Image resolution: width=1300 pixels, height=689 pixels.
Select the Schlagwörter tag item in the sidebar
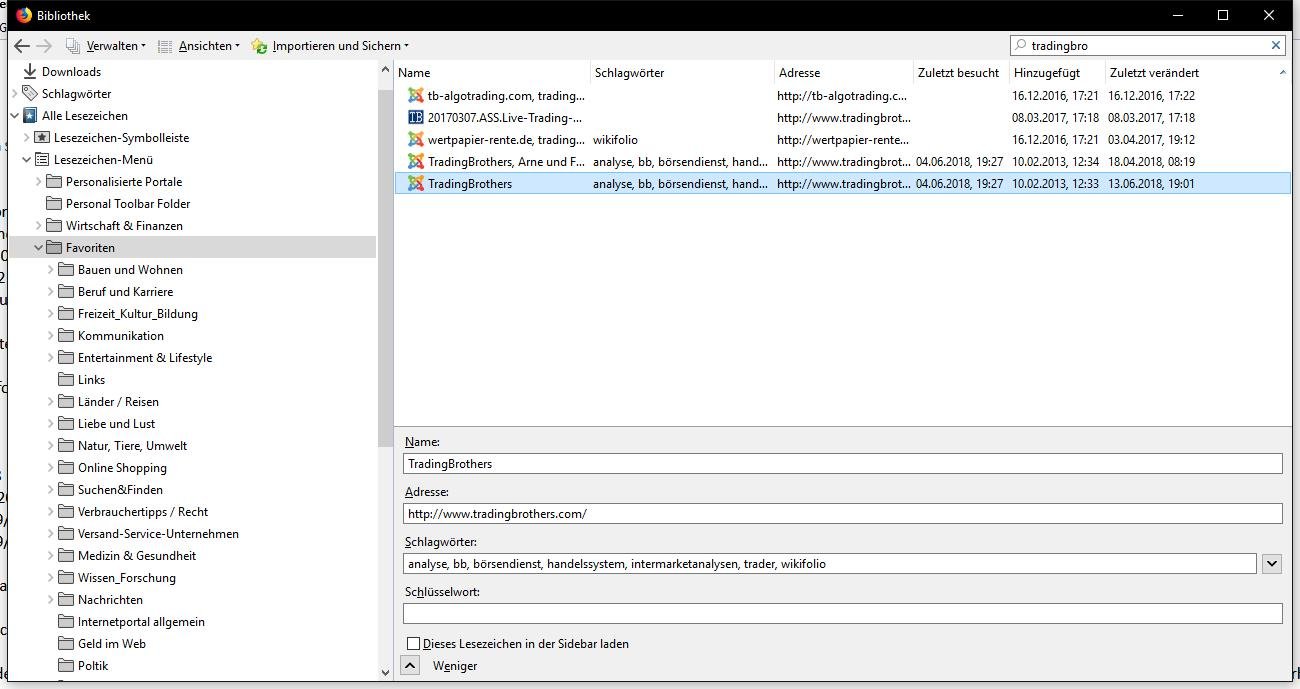(x=76, y=94)
